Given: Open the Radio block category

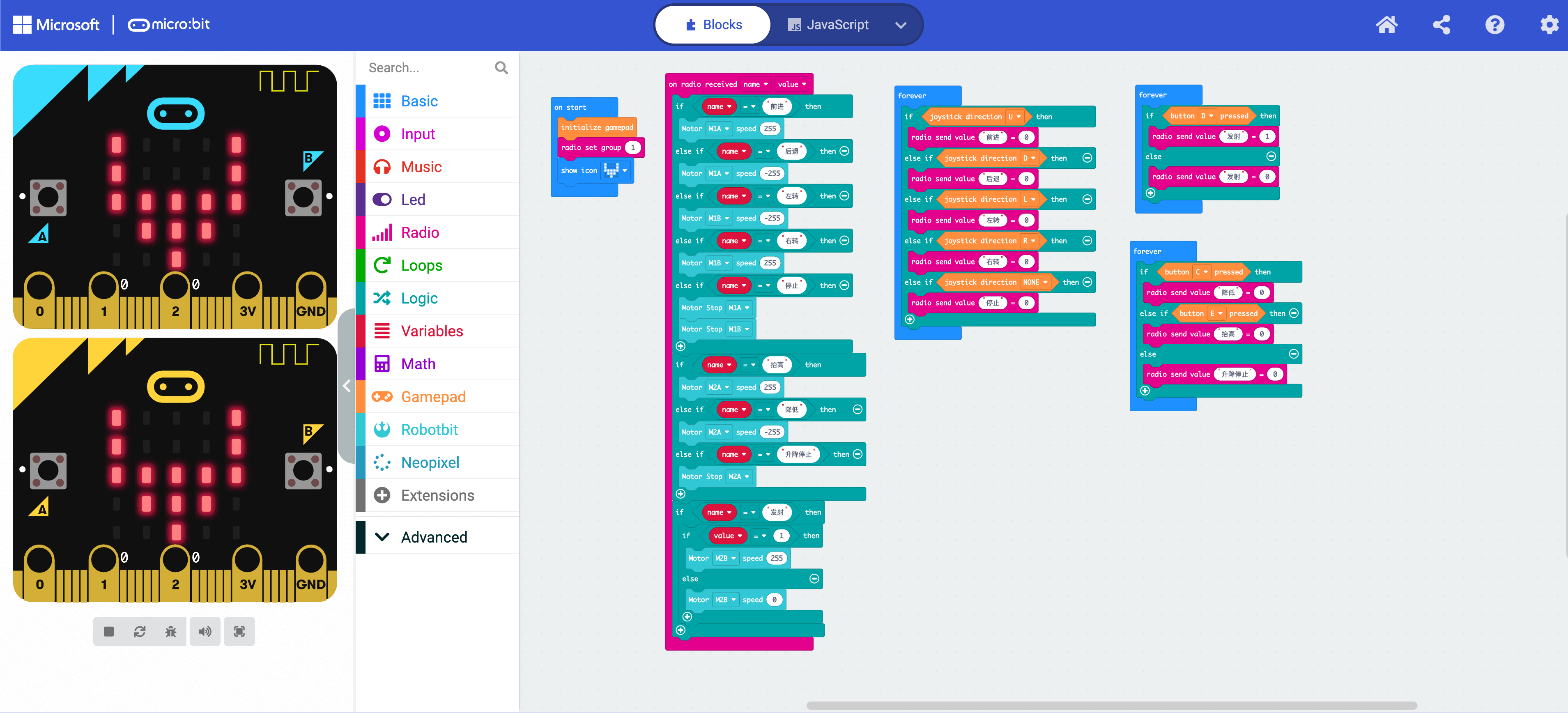Looking at the screenshot, I should pyautogui.click(x=437, y=232).
